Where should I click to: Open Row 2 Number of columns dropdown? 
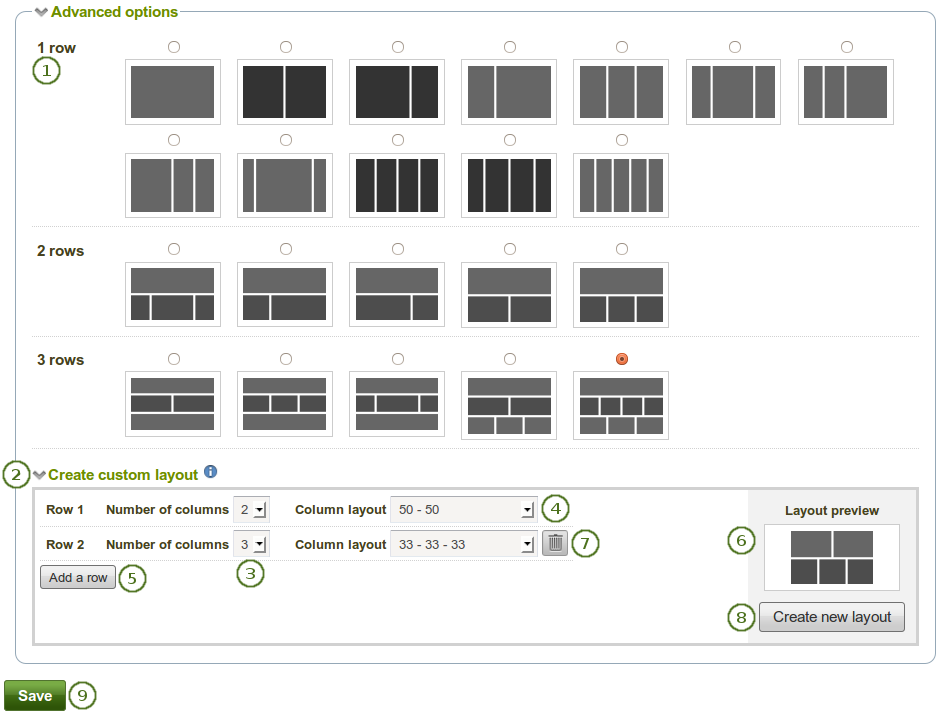251,545
